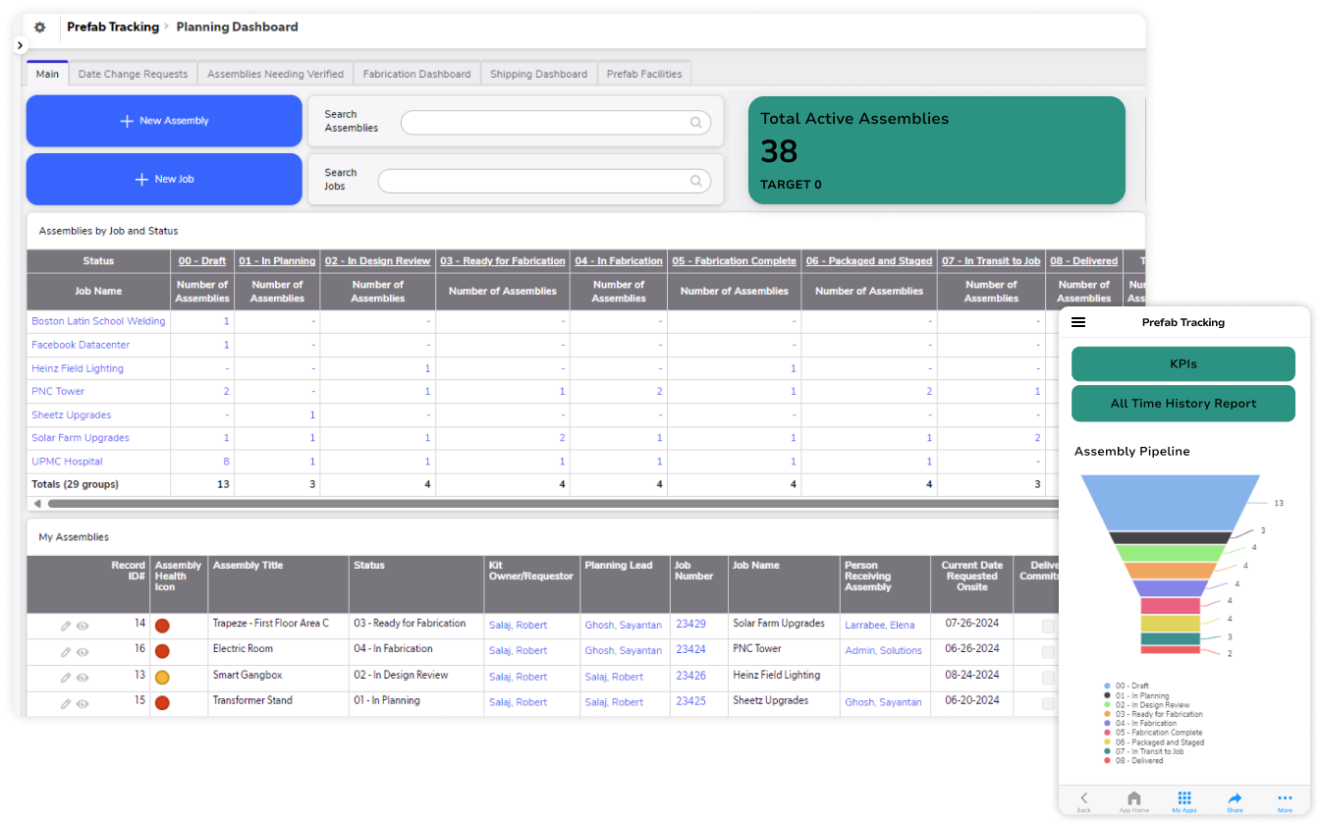
Task: Open the hamburger menu on the Prefab Tracking mobile view
Action: point(1077,322)
